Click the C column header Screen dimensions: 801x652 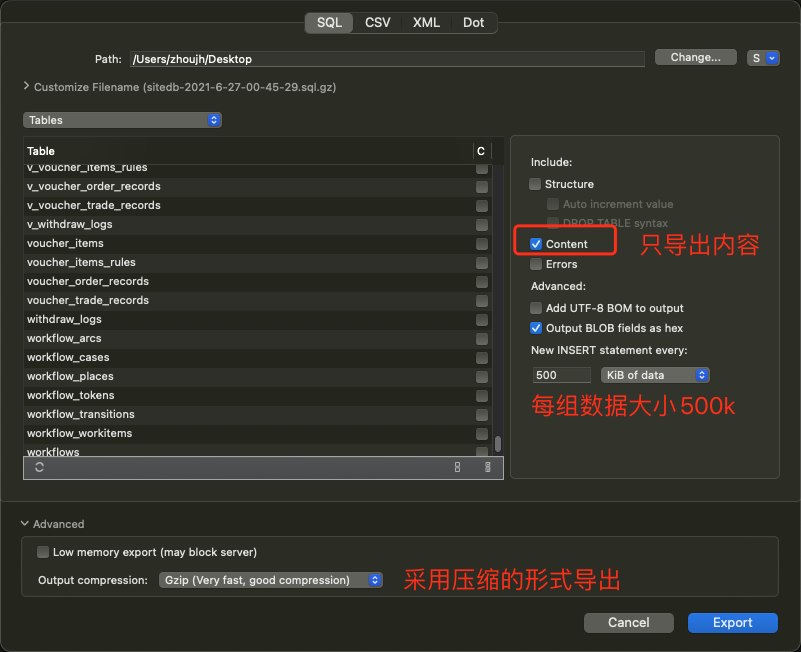(x=481, y=151)
